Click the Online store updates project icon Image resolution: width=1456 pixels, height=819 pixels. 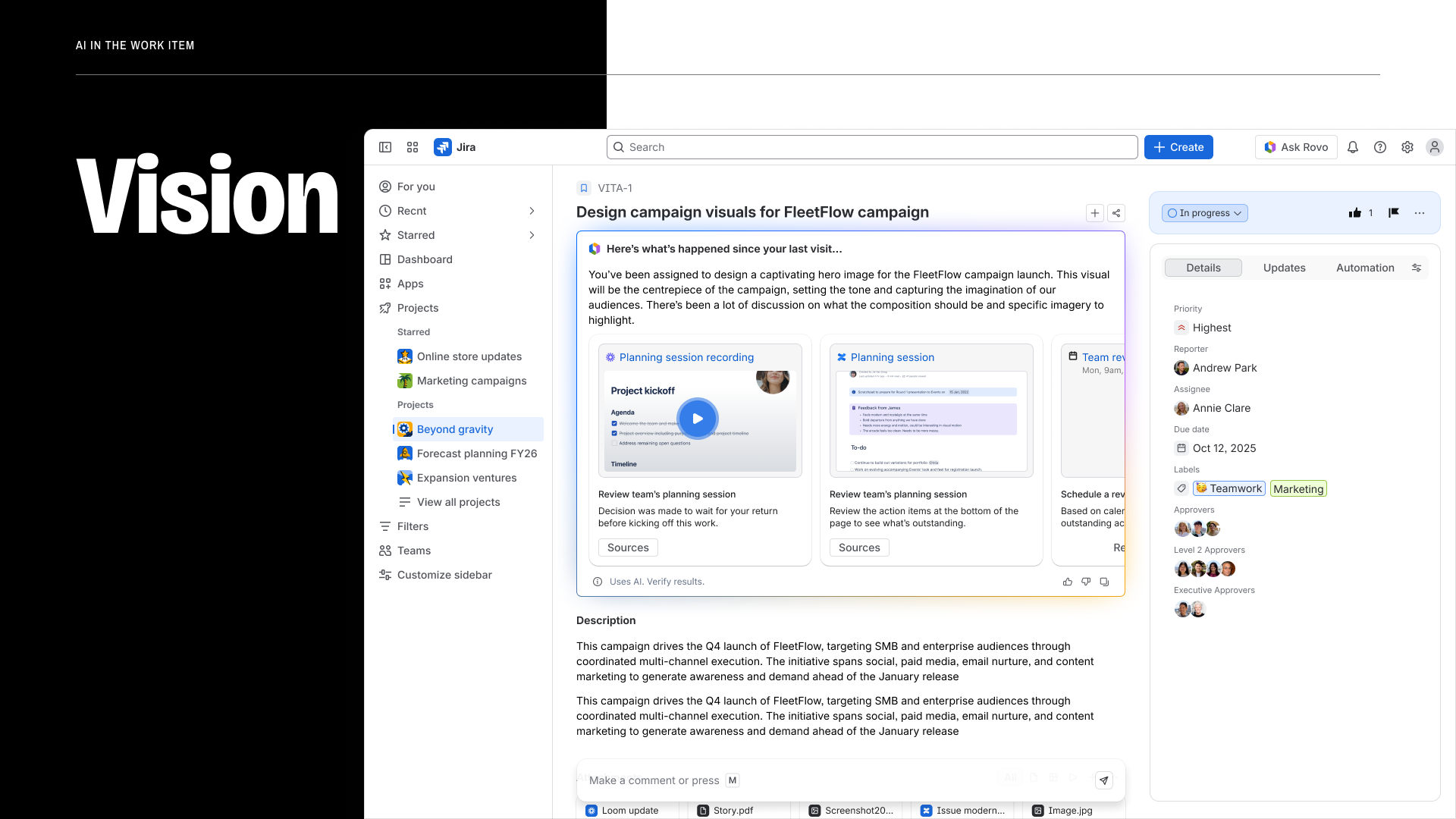click(405, 356)
